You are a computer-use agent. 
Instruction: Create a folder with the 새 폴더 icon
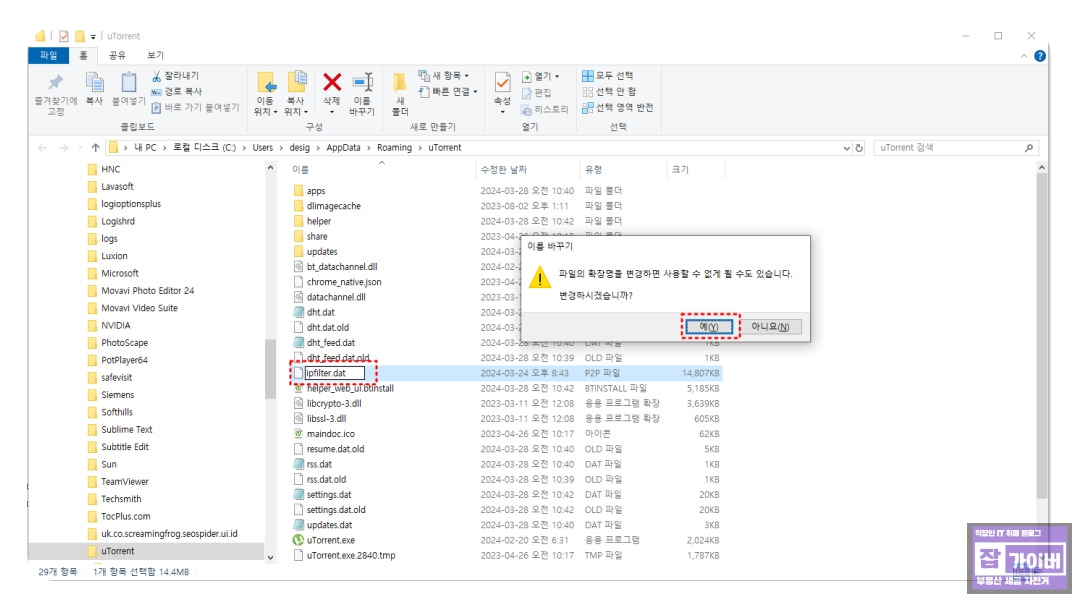[x=400, y=85]
